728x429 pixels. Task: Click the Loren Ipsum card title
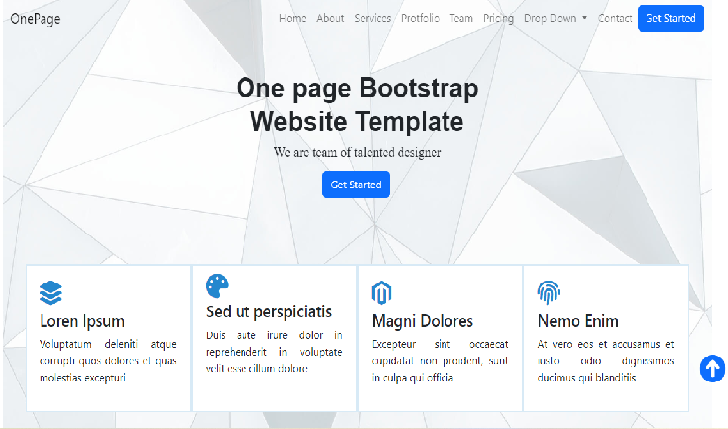click(83, 321)
